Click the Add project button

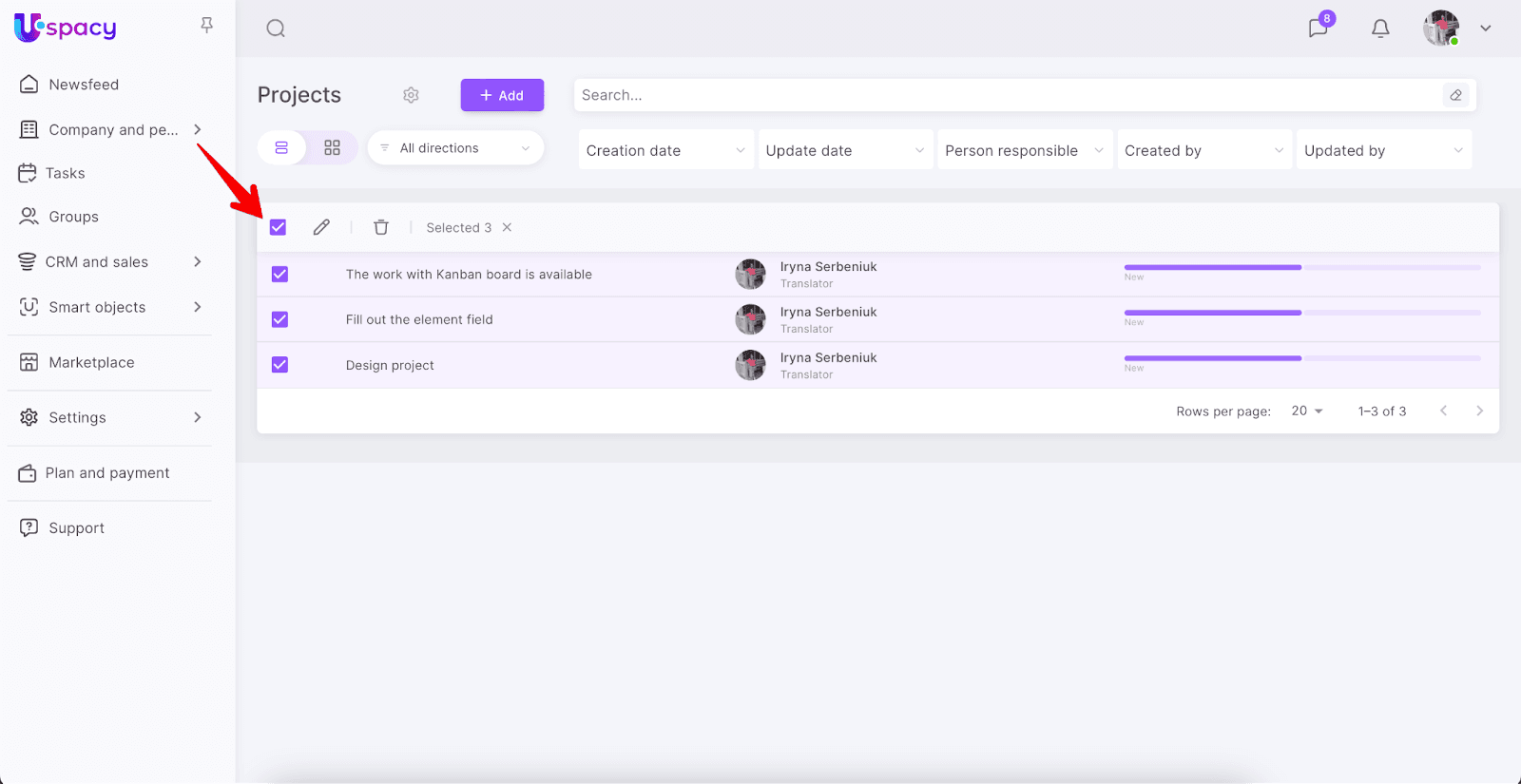tap(502, 95)
